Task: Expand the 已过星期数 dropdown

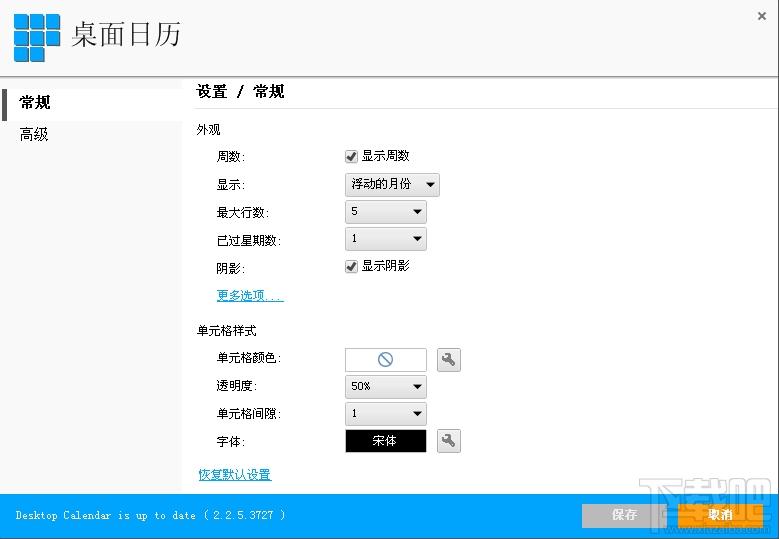Action: click(386, 239)
